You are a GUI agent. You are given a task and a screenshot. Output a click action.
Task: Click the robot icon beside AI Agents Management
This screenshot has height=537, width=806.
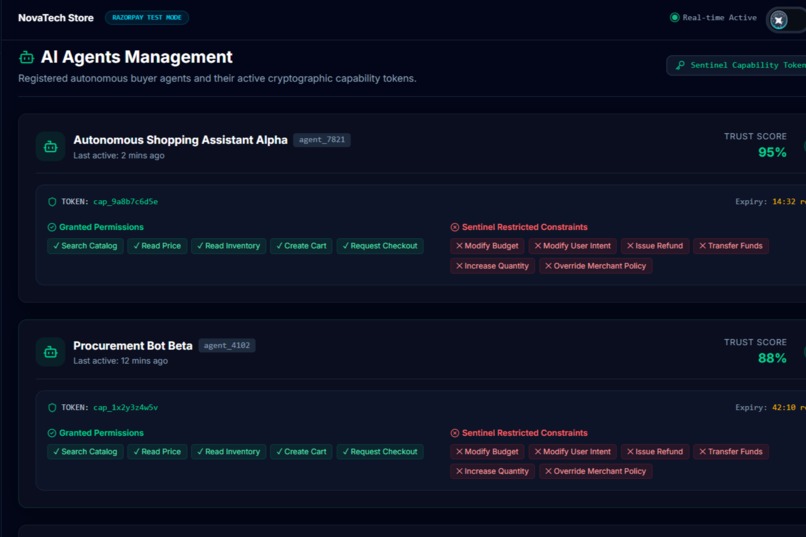[x=26, y=58]
